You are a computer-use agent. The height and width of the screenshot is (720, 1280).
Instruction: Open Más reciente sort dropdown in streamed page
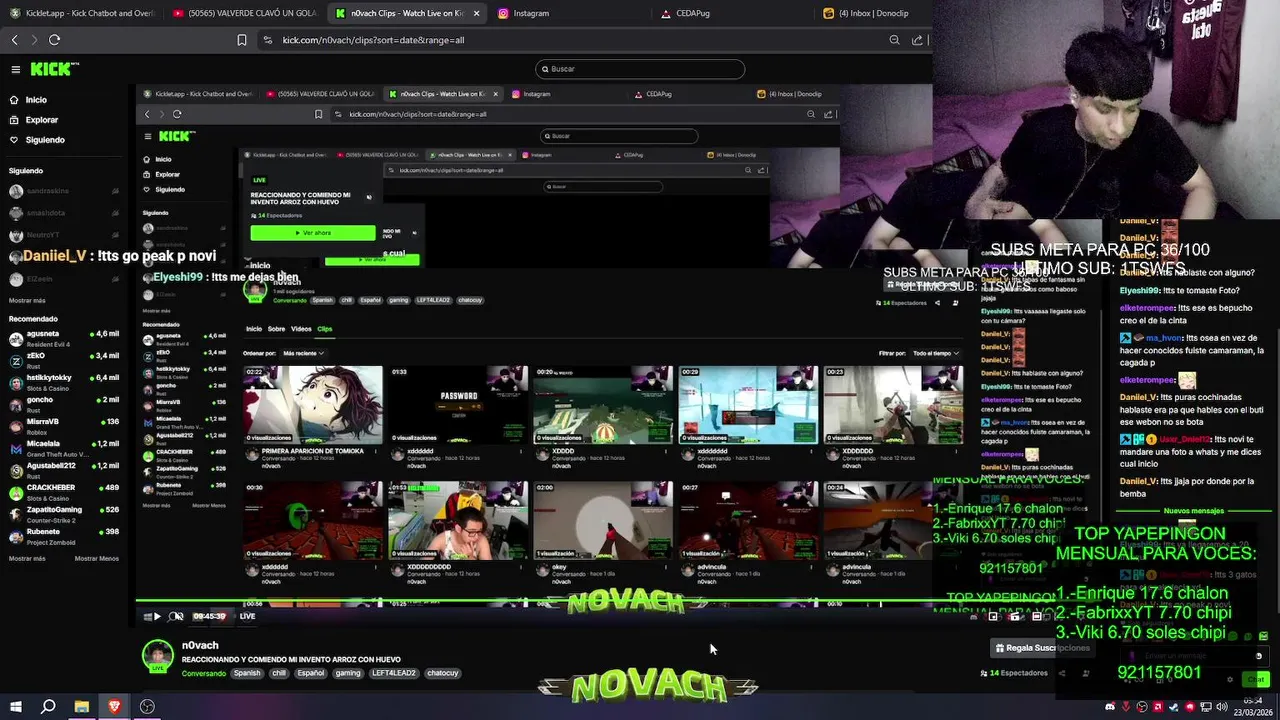(303, 353)
